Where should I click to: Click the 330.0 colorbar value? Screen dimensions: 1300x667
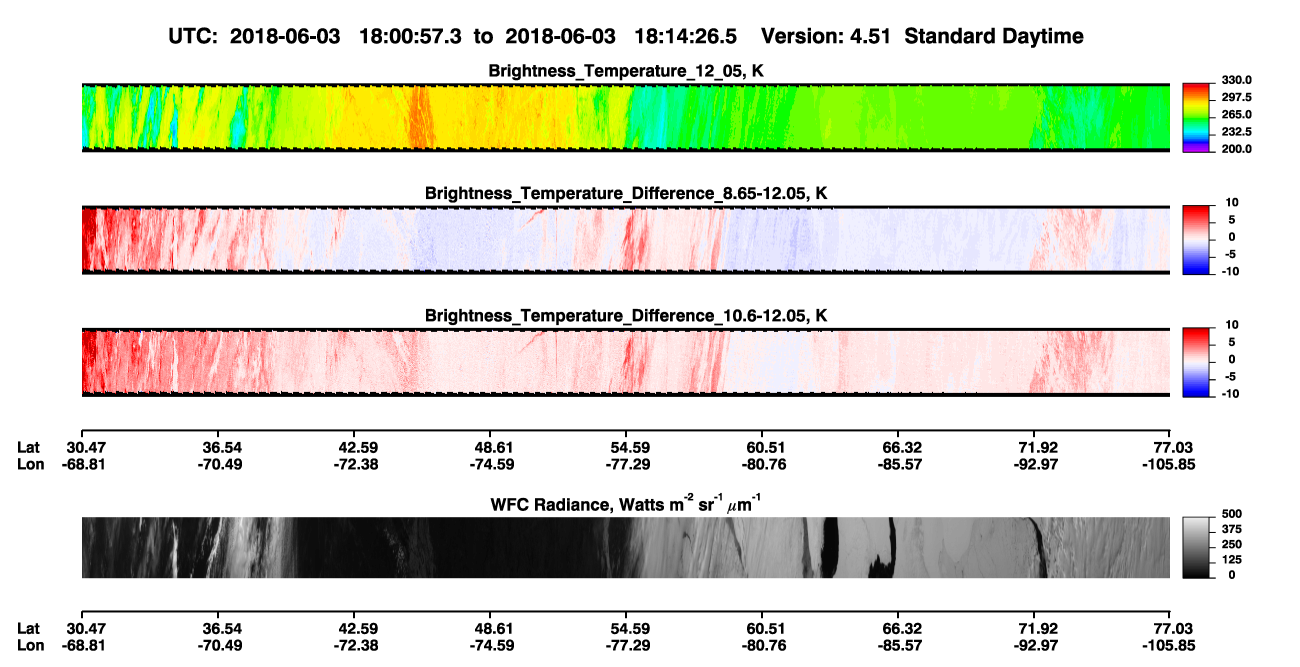pos(1236,81)
